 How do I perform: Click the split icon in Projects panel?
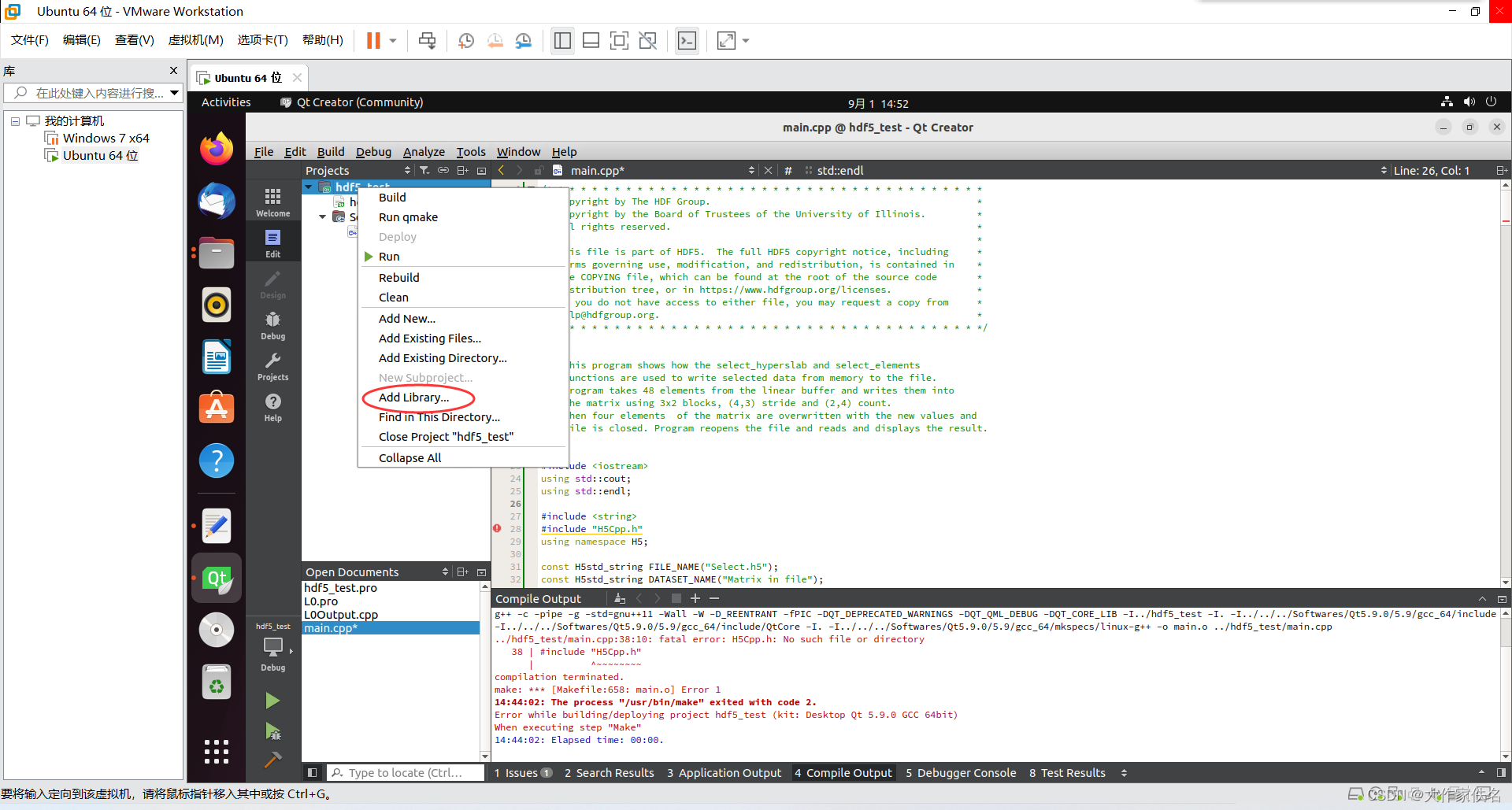tap(463, 170)
